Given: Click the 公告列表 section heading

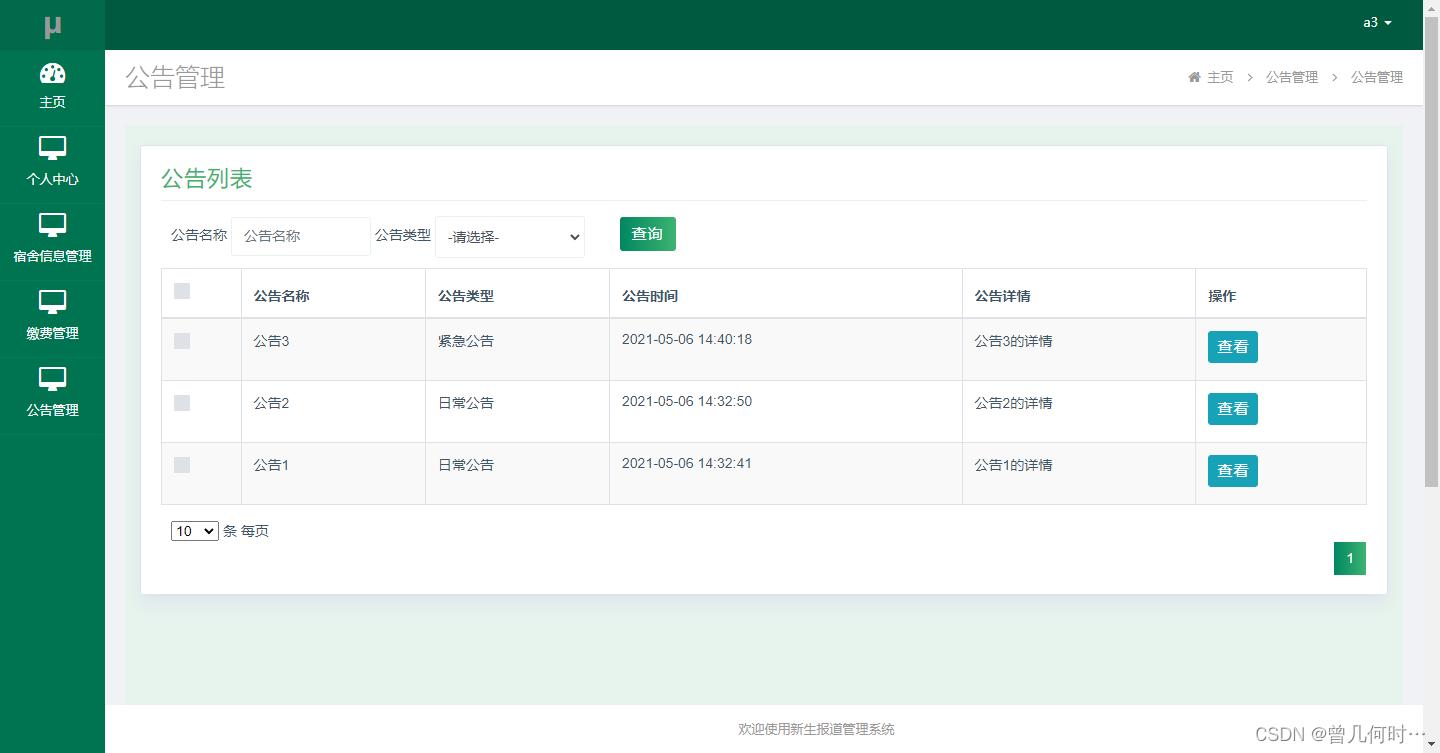Looking at the screenshot, I should pyautogui.click(x=207, y=179).
